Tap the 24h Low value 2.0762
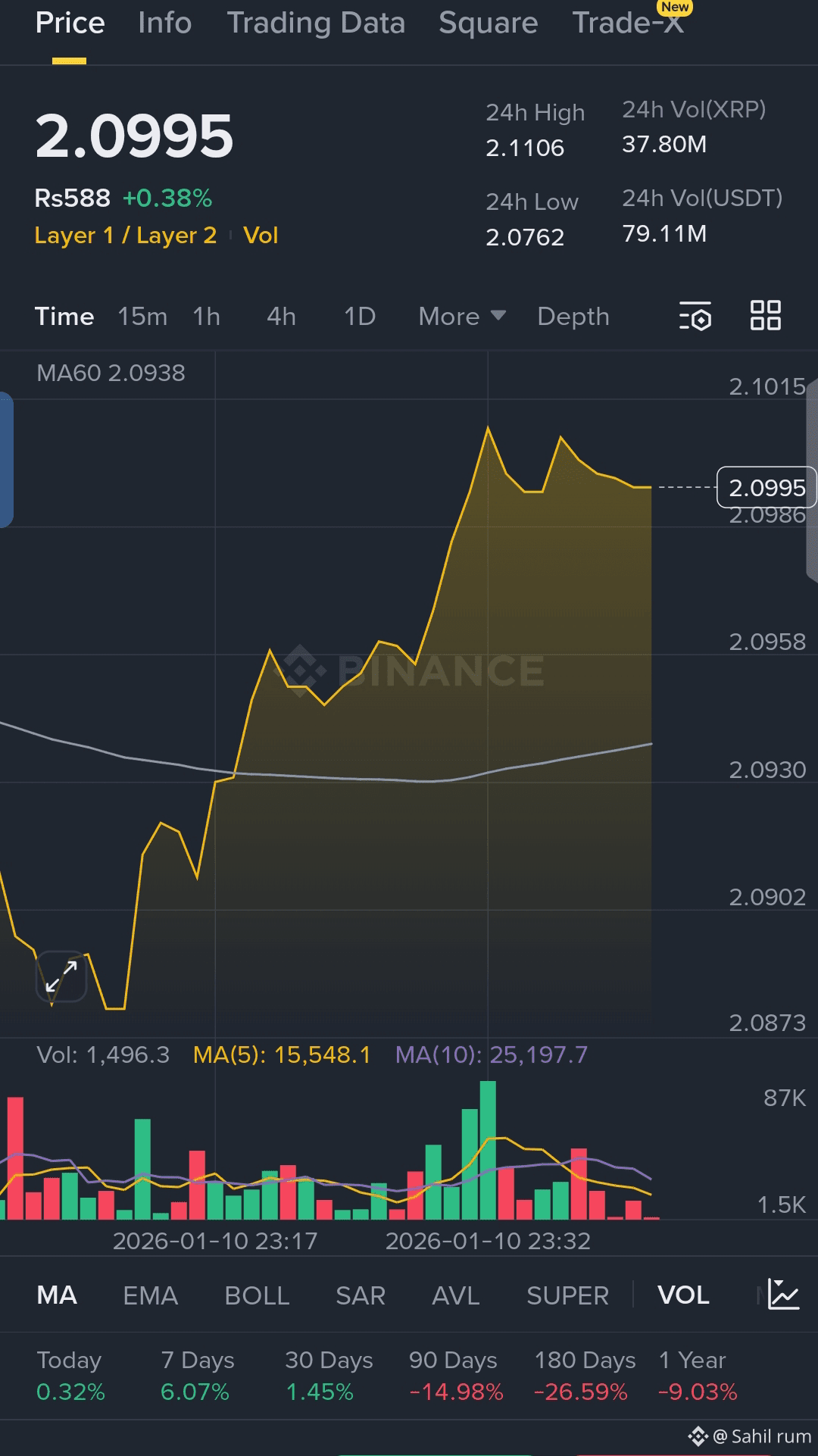This screenshot has height=1456, width=818. pyautogui.click(x=525, y=237)
